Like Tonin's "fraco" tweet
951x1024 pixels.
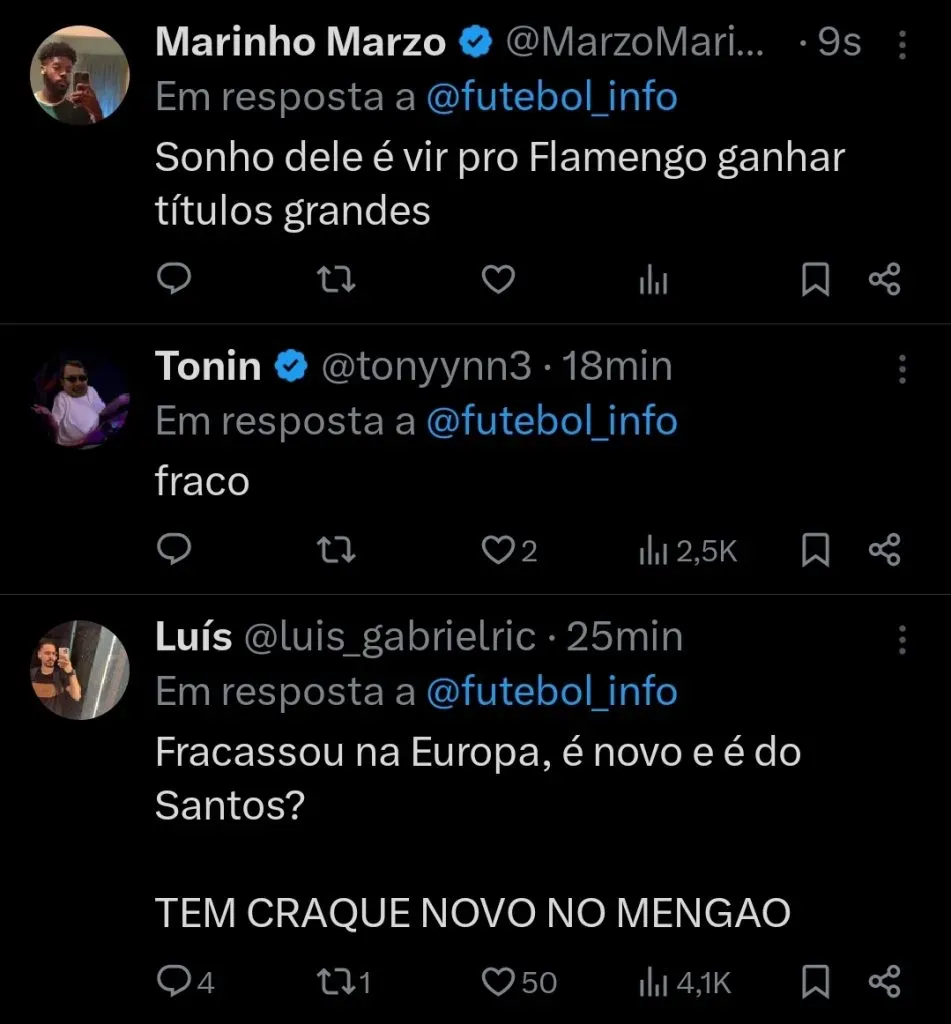(498, 551)
